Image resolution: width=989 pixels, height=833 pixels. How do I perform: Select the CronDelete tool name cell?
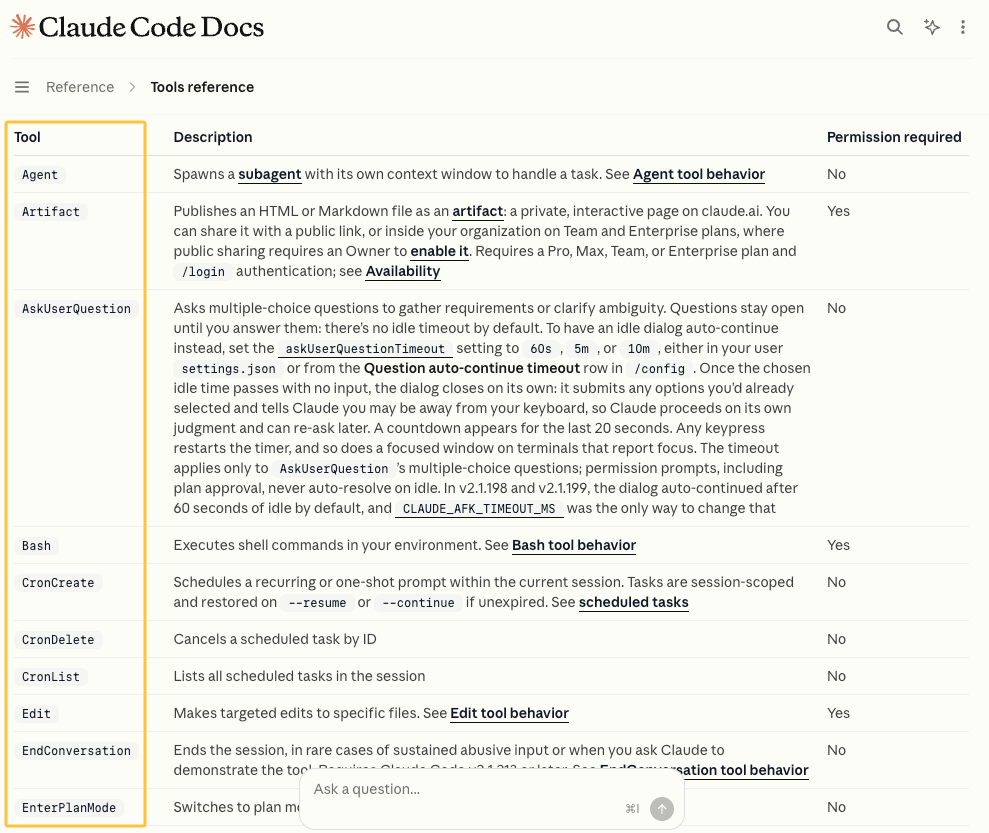(58, 640)
